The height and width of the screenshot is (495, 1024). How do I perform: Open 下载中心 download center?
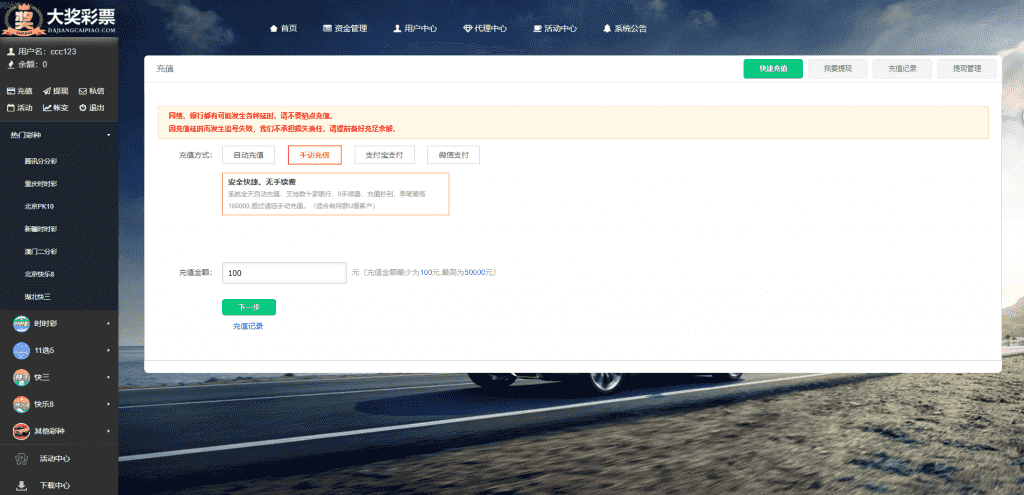(55, 485)
